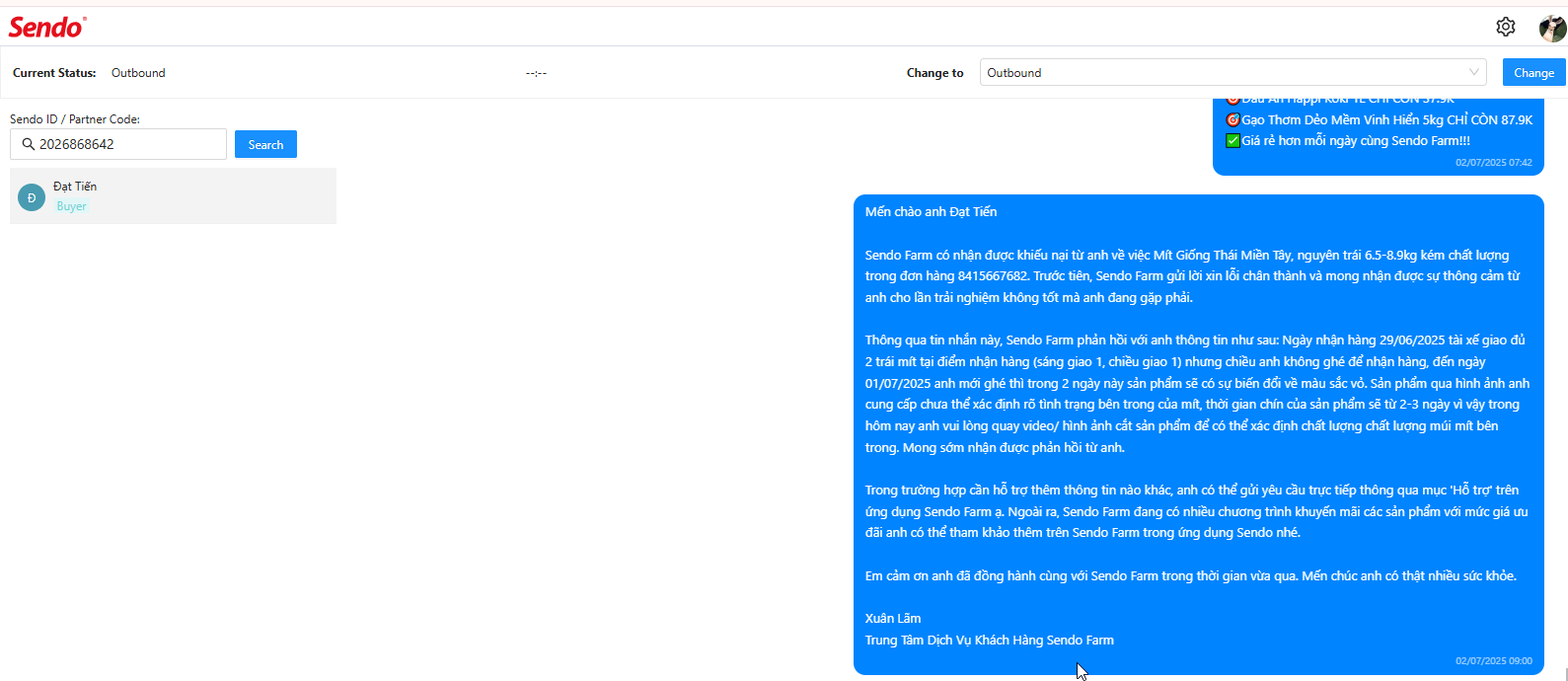Viewport: 1568px width, 681px height.
Task: Click the --:-- timer text
Action: tap(536, 73)
